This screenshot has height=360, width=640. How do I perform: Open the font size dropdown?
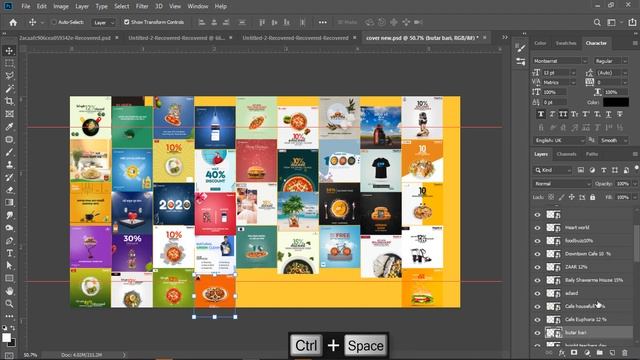point(573,73)
